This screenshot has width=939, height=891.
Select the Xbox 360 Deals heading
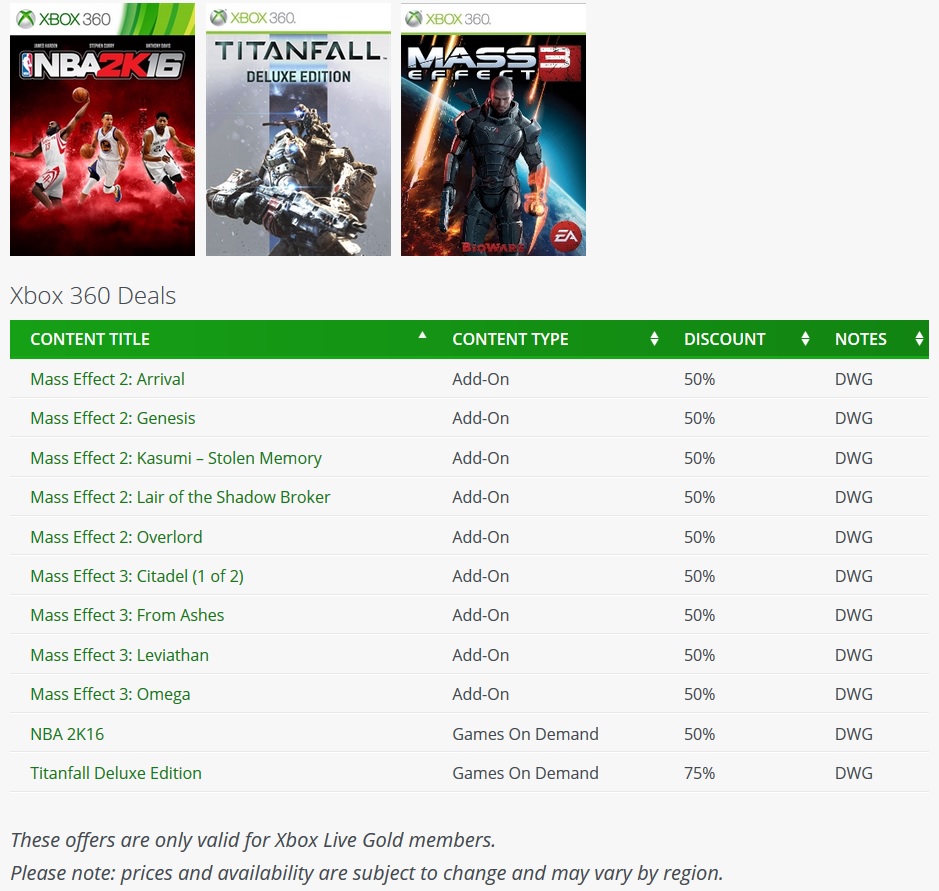(x=93, y=295)
